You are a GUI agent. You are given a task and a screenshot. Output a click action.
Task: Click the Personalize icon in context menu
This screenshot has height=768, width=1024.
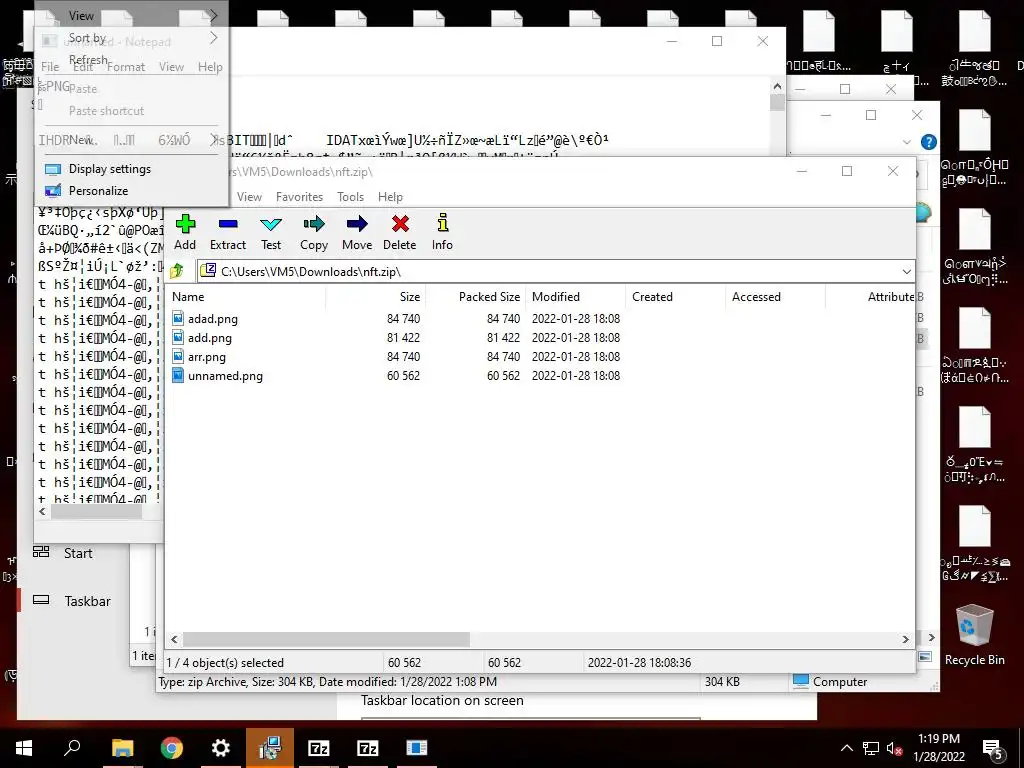point(52,191)
